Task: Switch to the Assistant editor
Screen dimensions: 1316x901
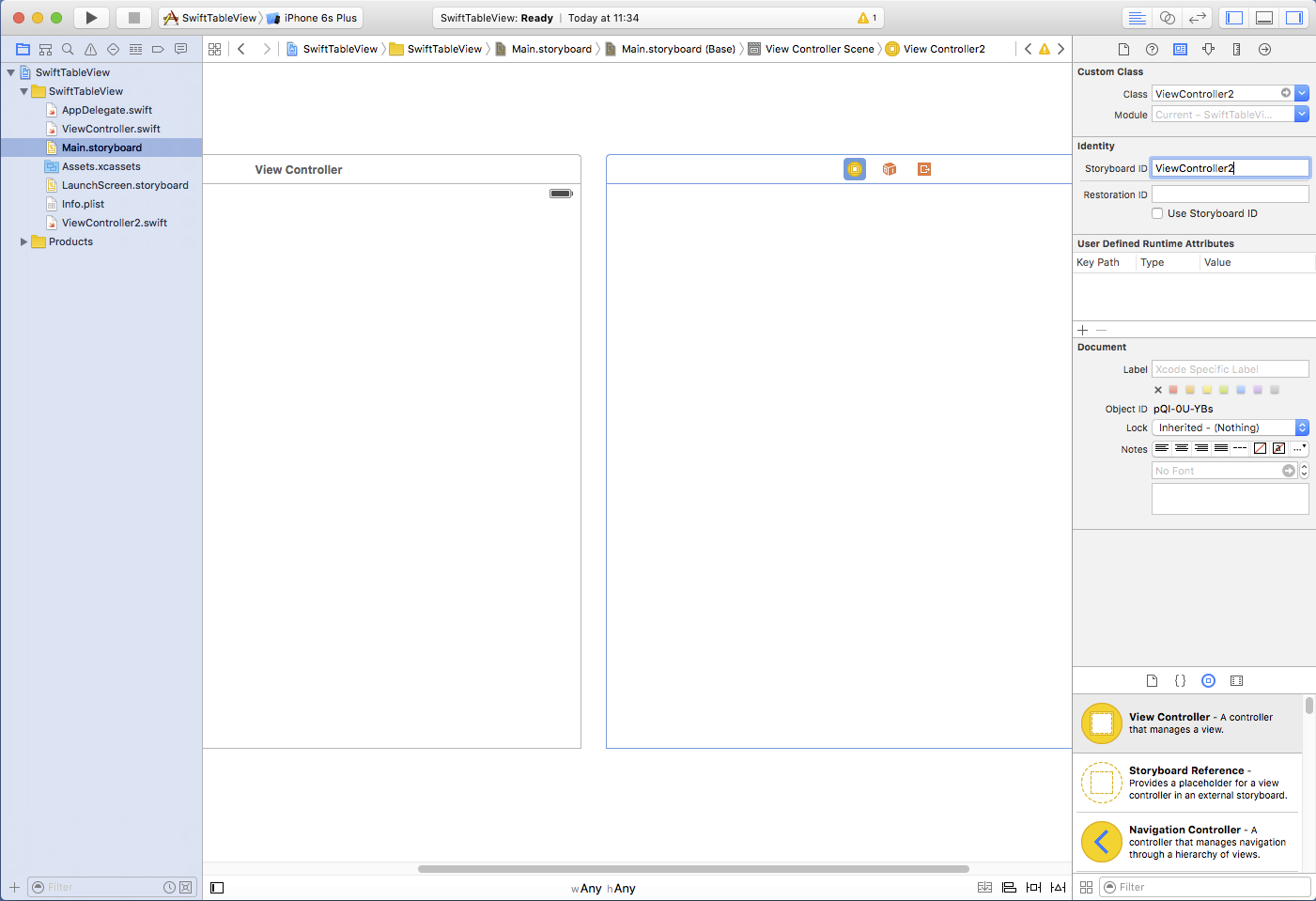Action: [x=1168, y=18]
